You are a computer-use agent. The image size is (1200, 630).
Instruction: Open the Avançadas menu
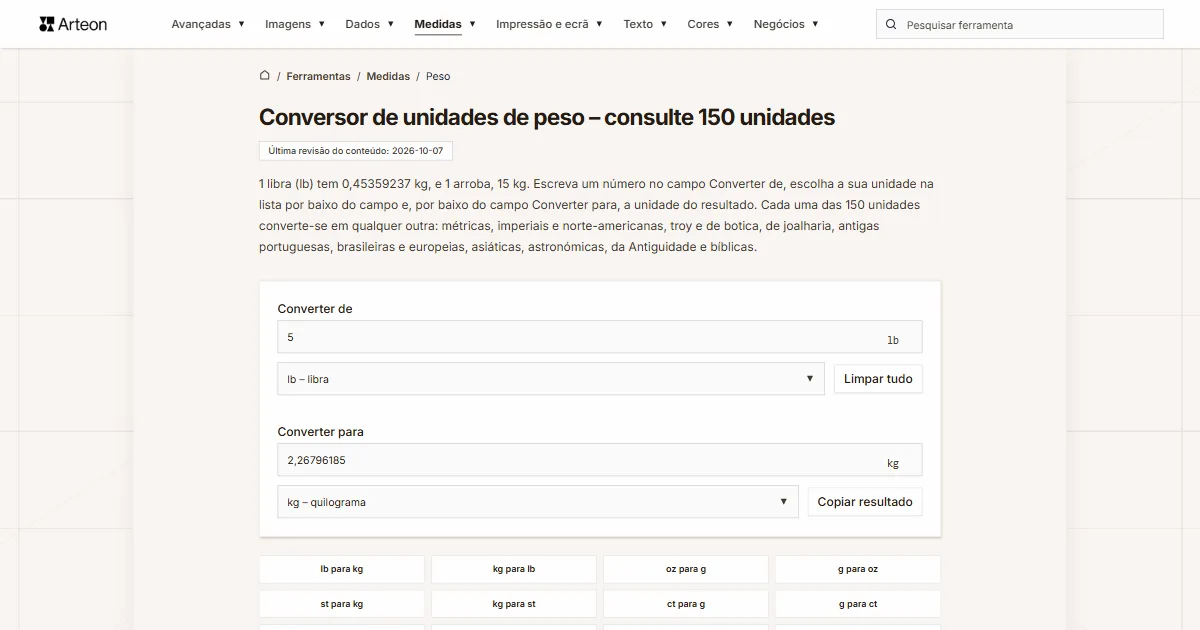(208, 24)
